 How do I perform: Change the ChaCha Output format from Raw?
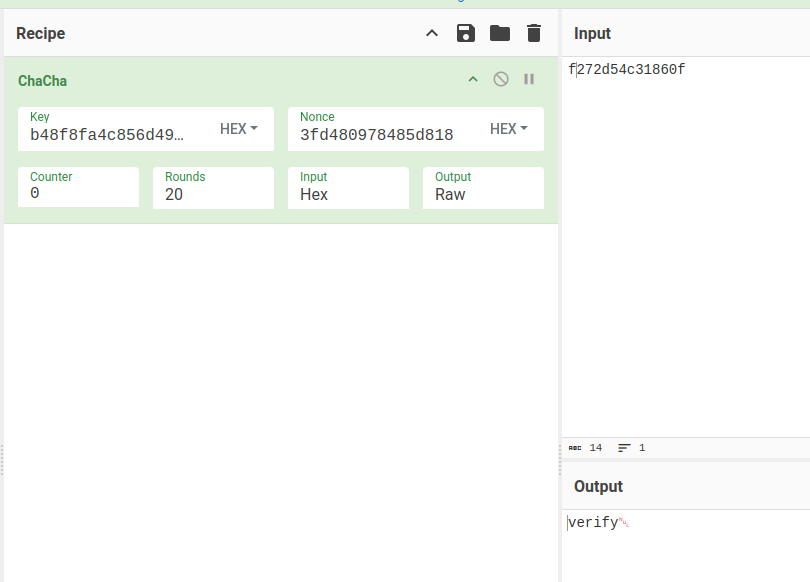[483, 194]
